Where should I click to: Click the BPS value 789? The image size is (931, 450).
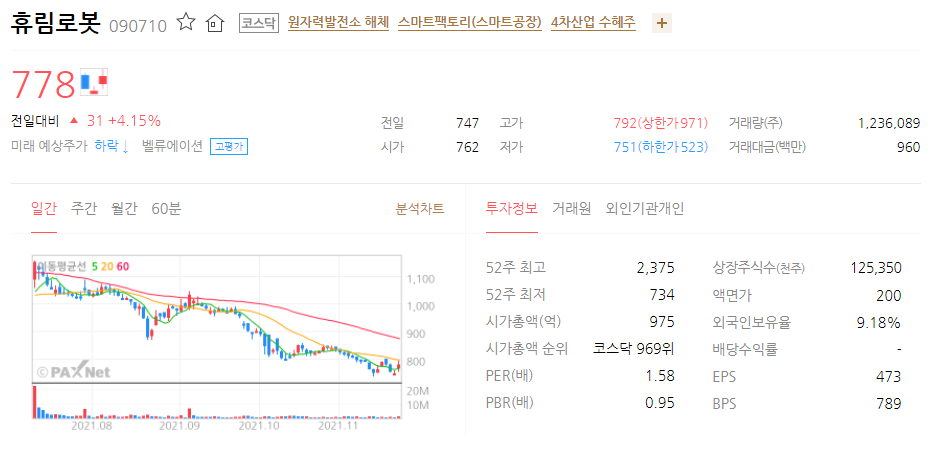coord(889,404)
